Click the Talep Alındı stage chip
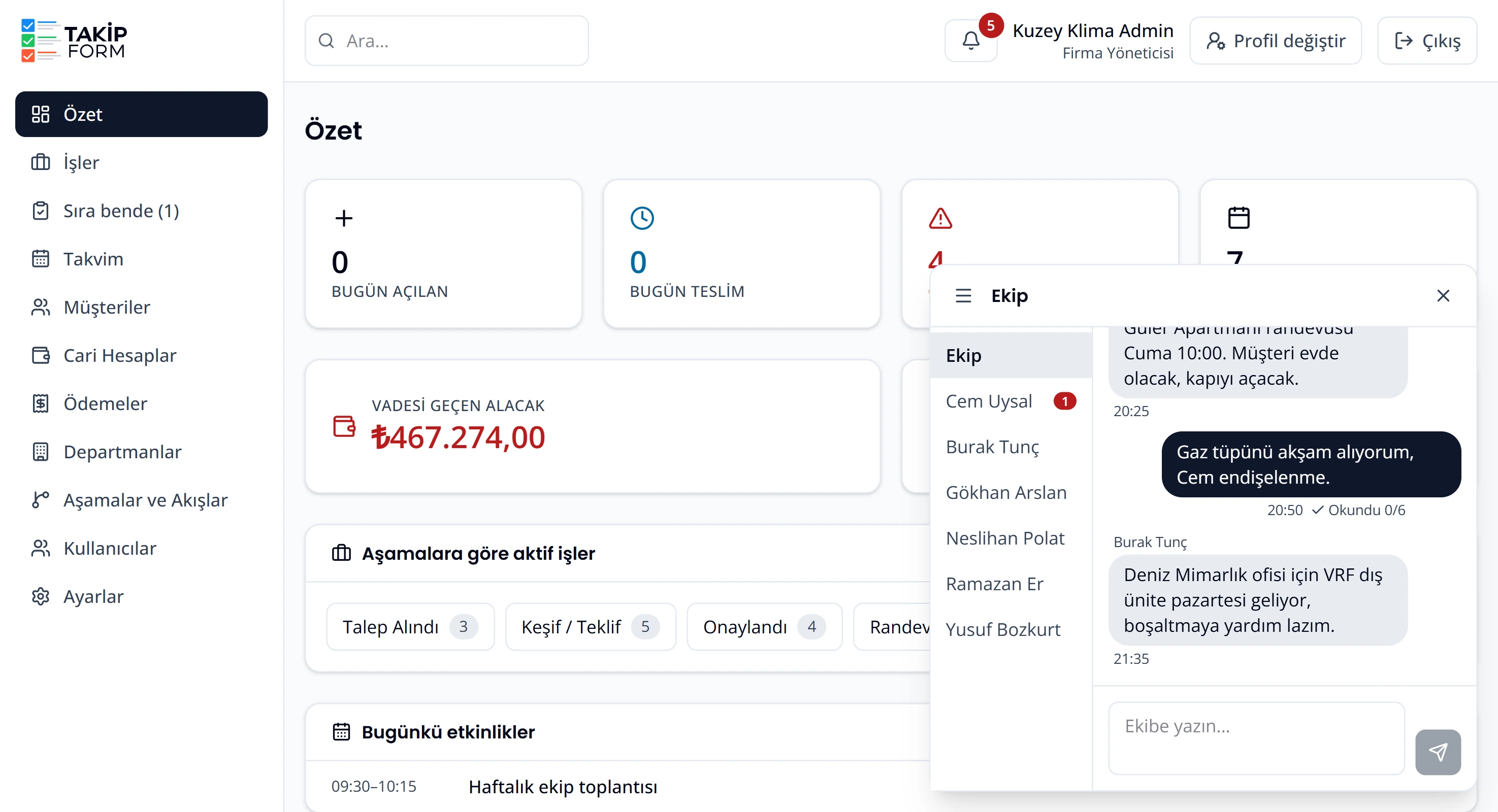Viewport: 1498px width, 812px height. 411,627
